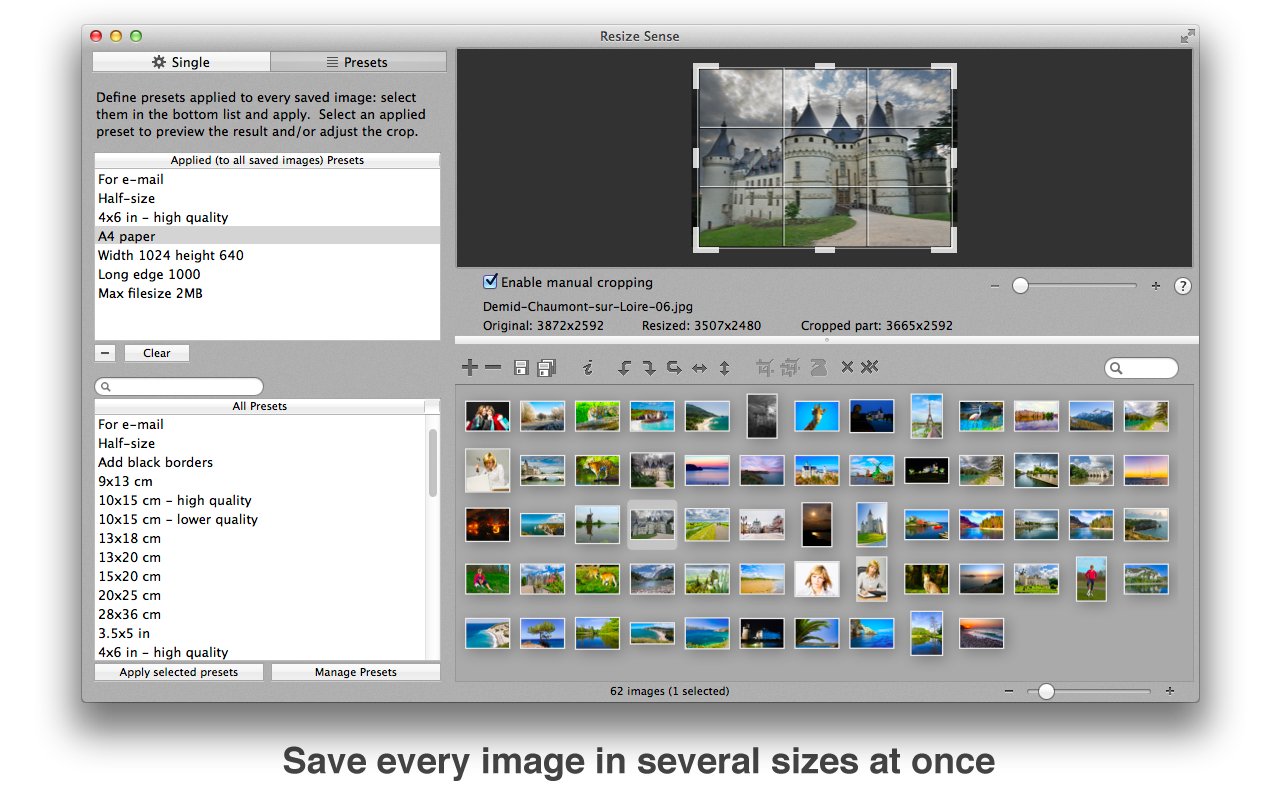
Task: Focus the image search field above the thumbnails
Action: point(1141,369)
